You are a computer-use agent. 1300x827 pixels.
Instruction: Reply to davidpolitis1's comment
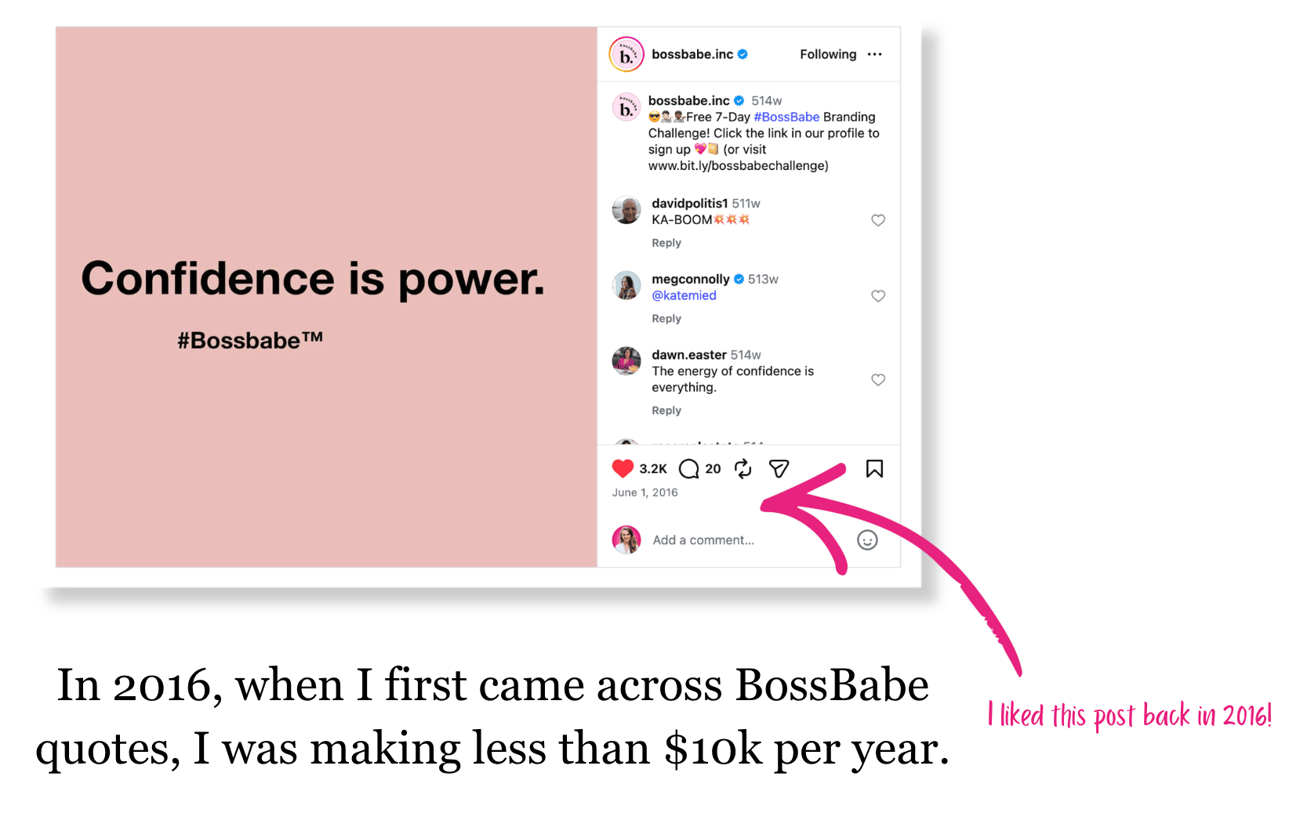coord(666,243)
